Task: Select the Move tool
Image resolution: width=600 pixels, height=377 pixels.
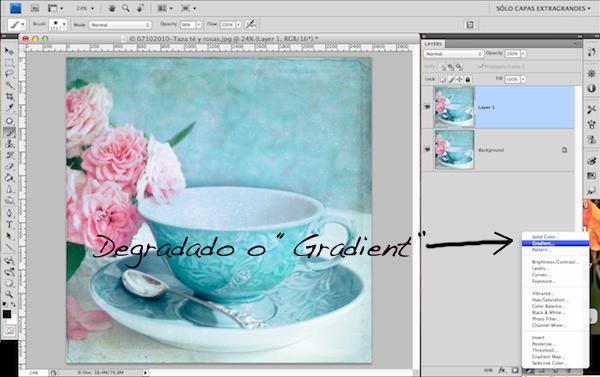Action: (x=9, y=51)
